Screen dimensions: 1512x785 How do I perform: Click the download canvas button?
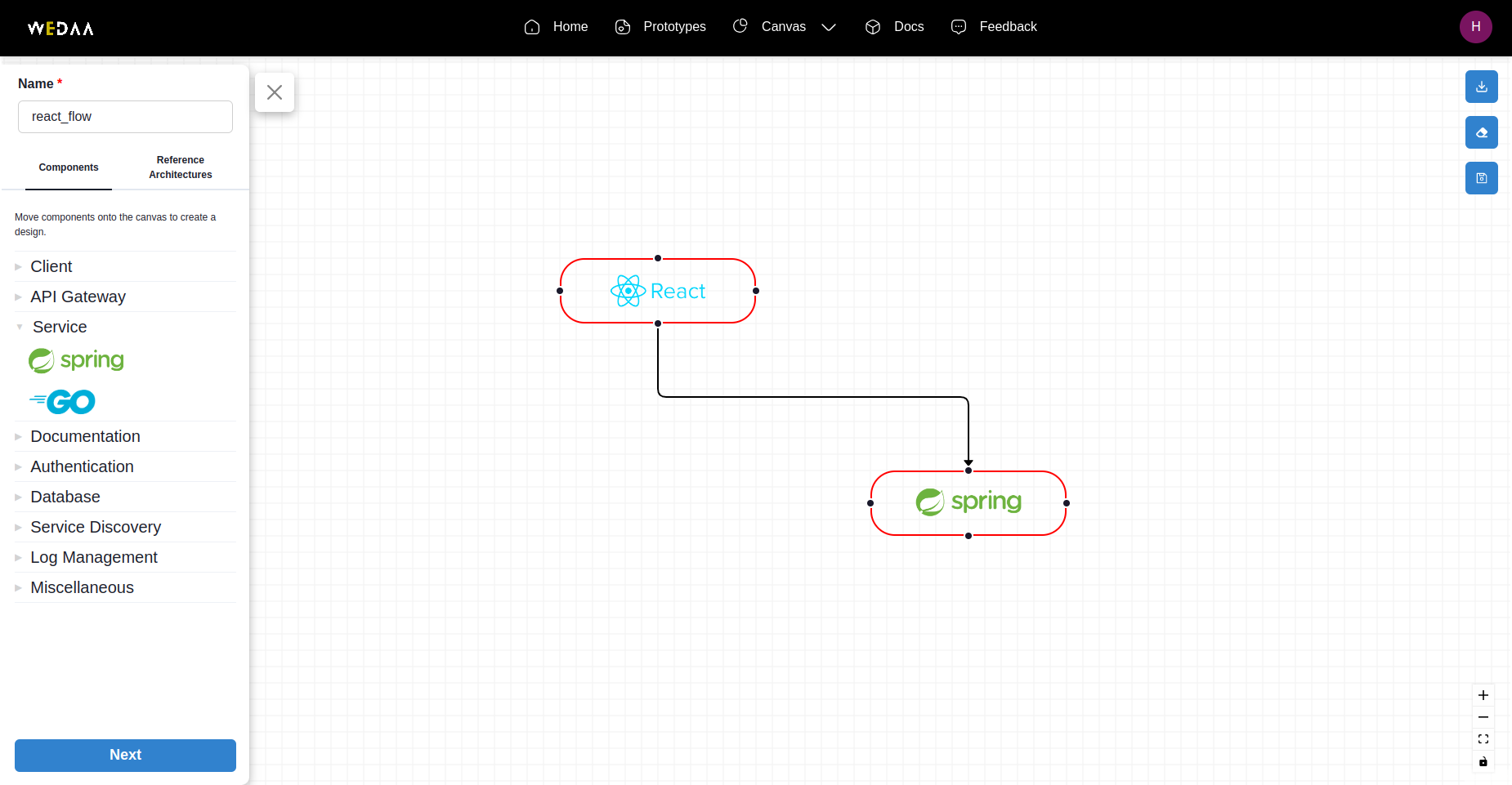click(1482, 87)
